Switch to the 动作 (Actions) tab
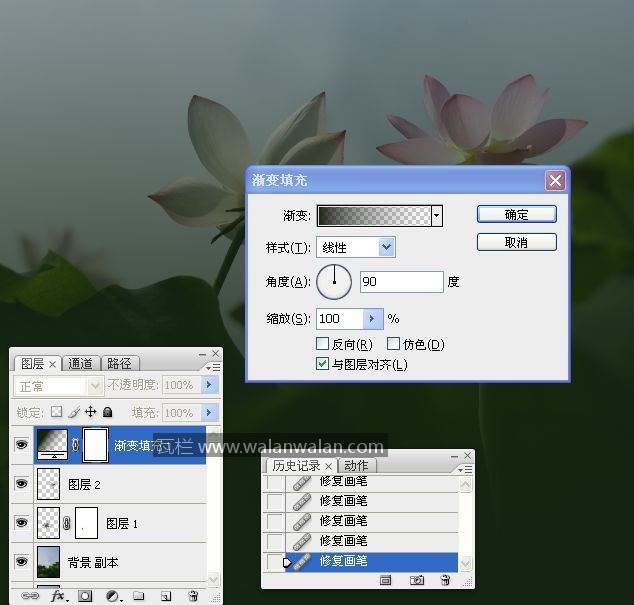Screen dimensions: 634x605 tap(356, 465)
